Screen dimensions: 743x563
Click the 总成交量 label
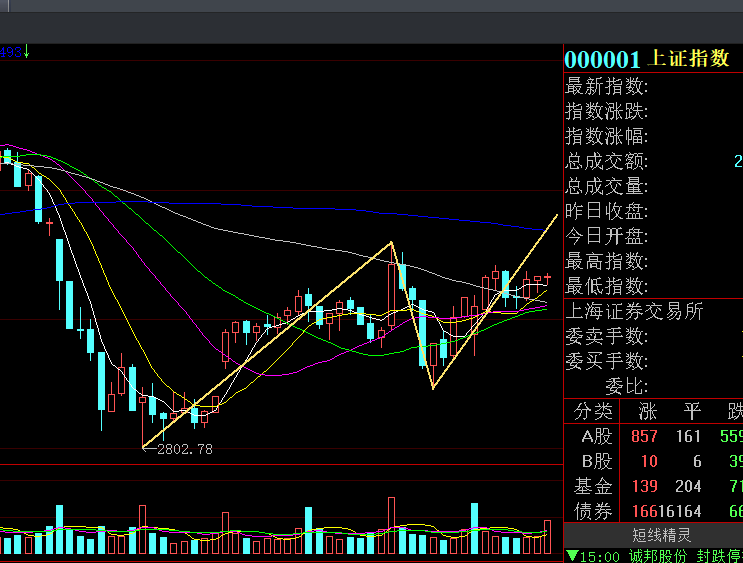point(606,186)
